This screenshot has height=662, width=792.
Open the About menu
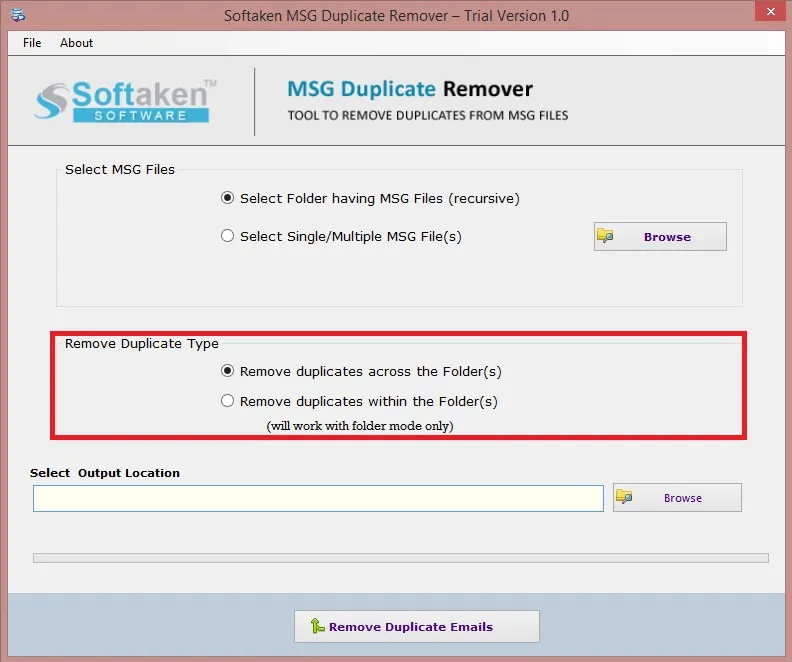76,43
